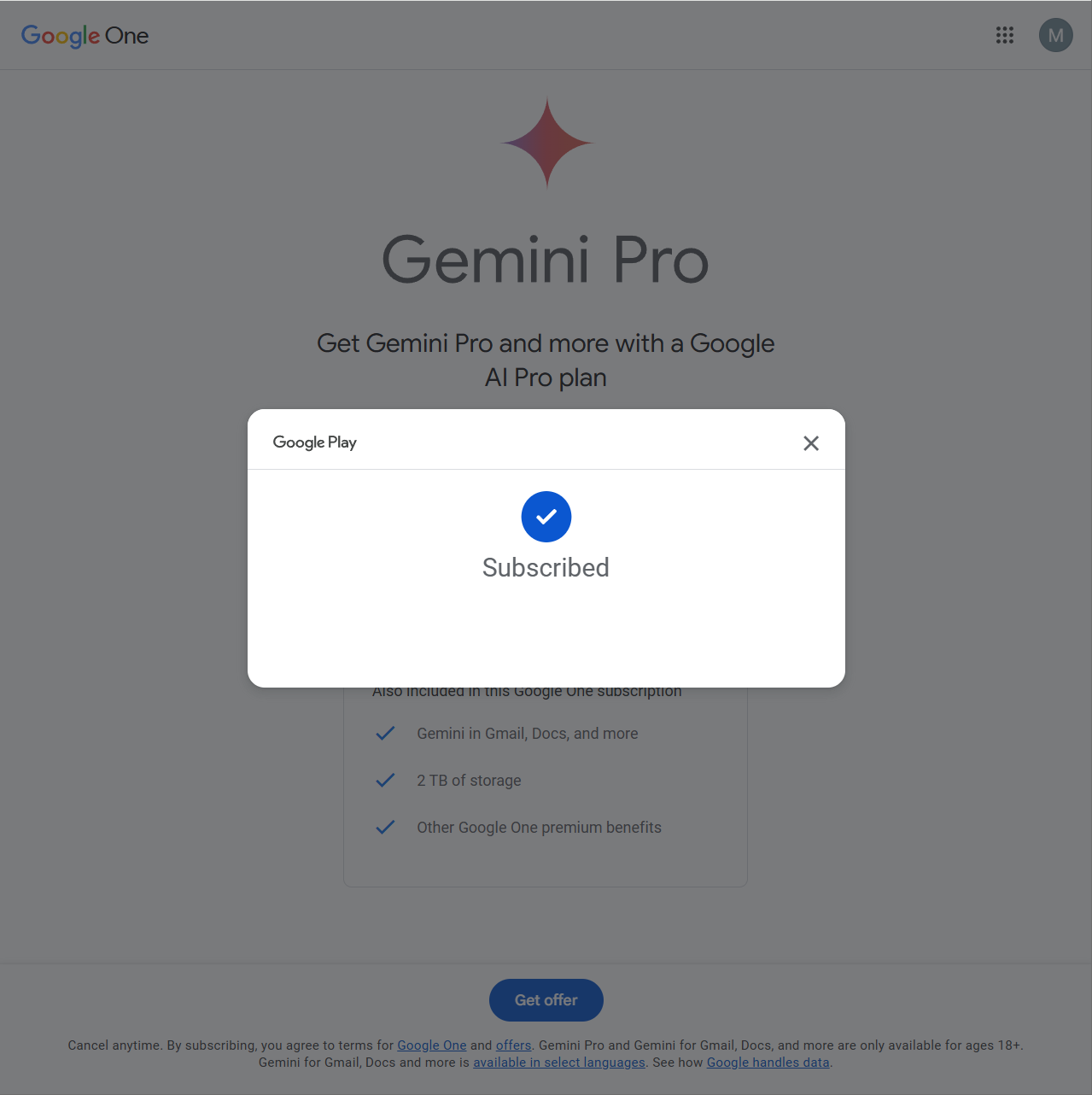Screen dimensions: 1092x1095
Task: Click the Get offer button
Action: tap(546, 1000)
